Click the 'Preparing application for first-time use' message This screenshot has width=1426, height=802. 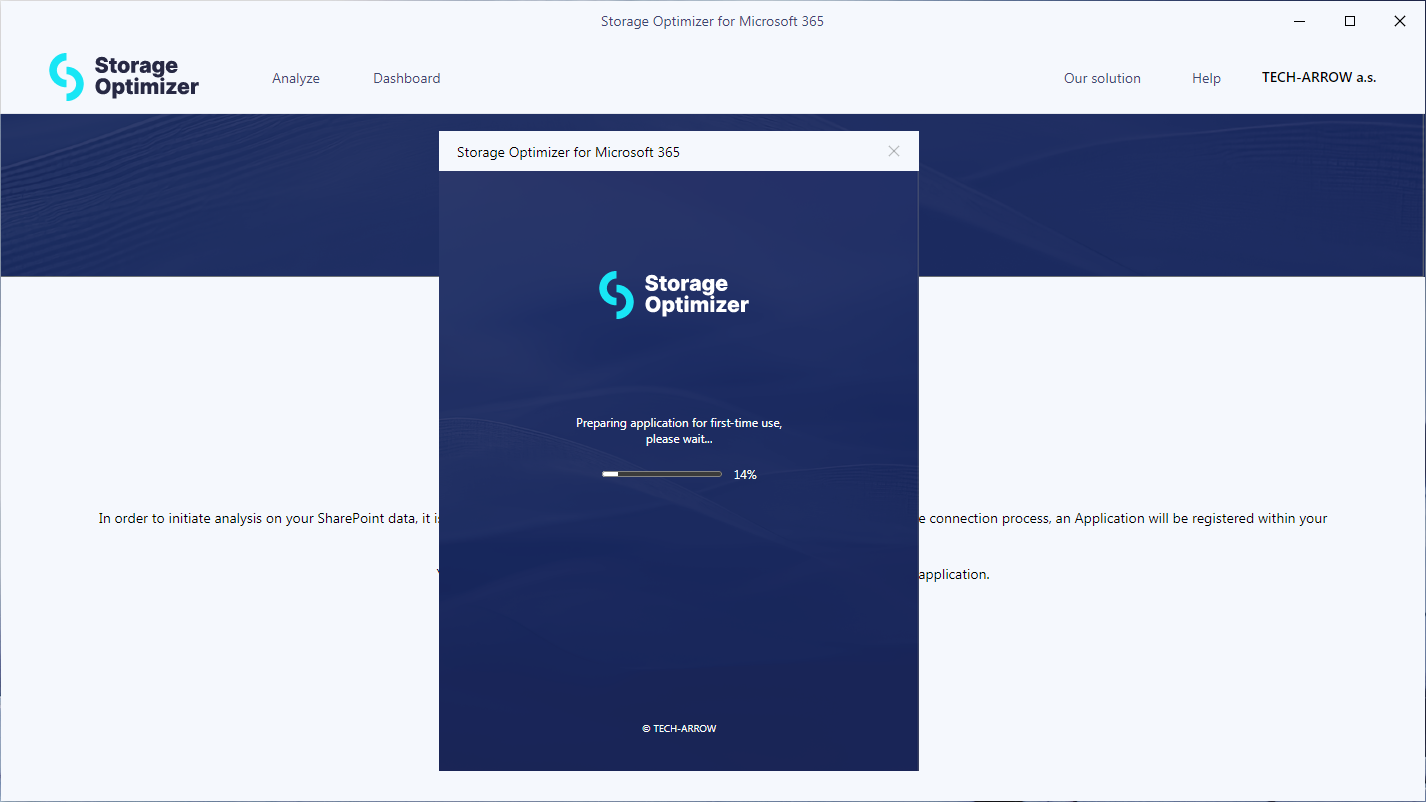click(678, 431)
